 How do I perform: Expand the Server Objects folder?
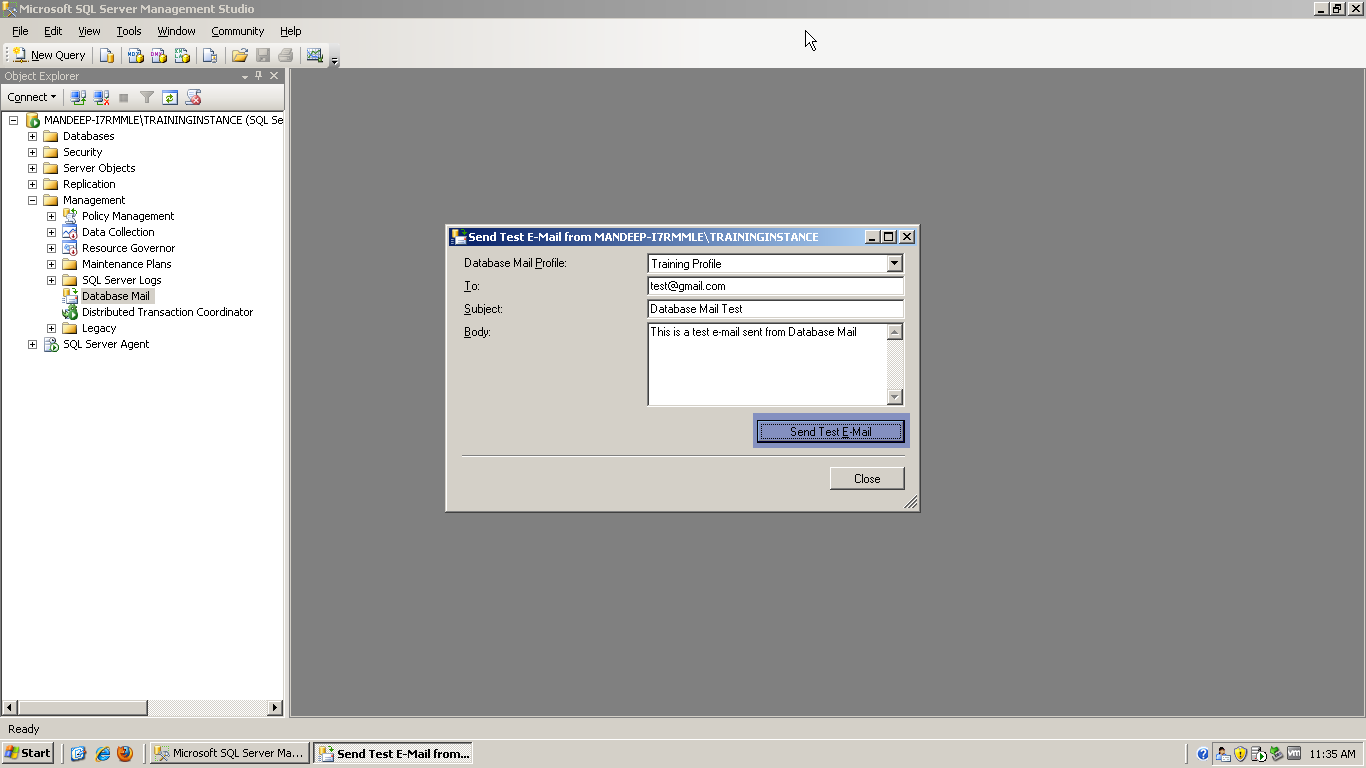[x=32, y=168]
